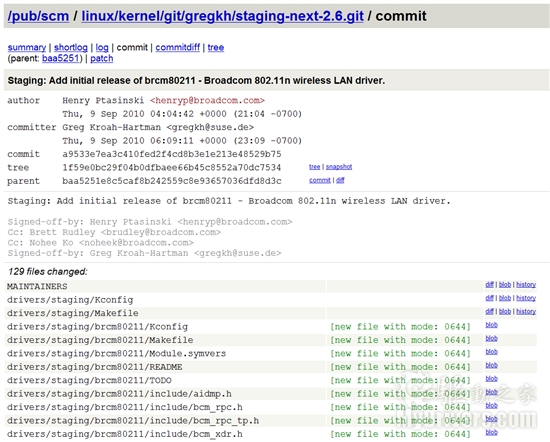The width and height of the screenshot is (550, 442).
Task: Open blob for brcm80211/Module.symvers
Action: pyautogui.click(x=491, y=351)
